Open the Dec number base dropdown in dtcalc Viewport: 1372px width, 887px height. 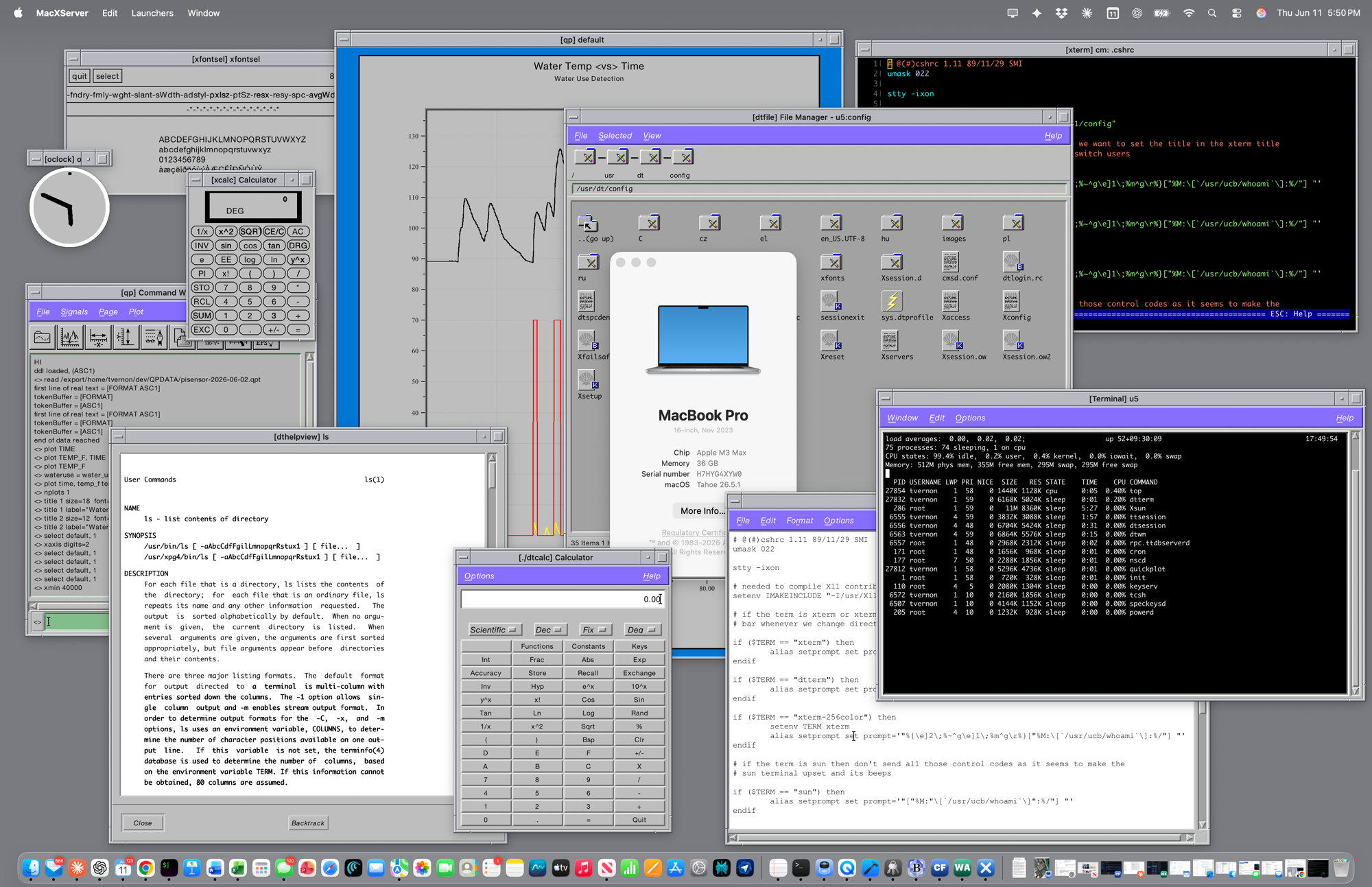(549, 630)
